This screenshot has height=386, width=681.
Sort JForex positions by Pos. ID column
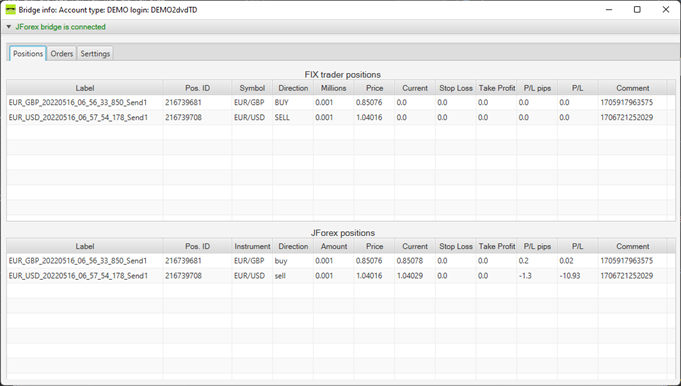(198, 246)
